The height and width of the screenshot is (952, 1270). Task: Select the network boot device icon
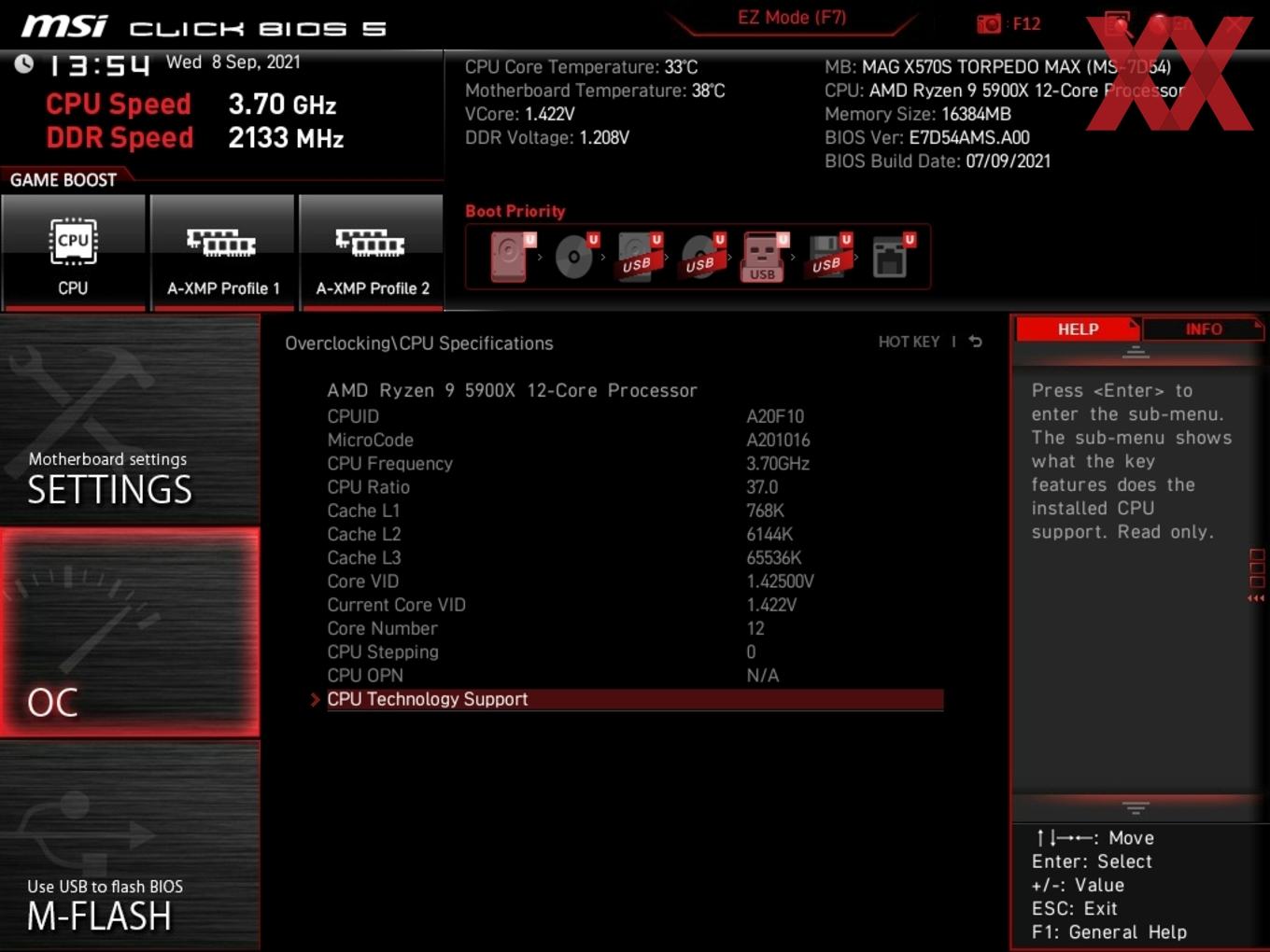[892, 257]
